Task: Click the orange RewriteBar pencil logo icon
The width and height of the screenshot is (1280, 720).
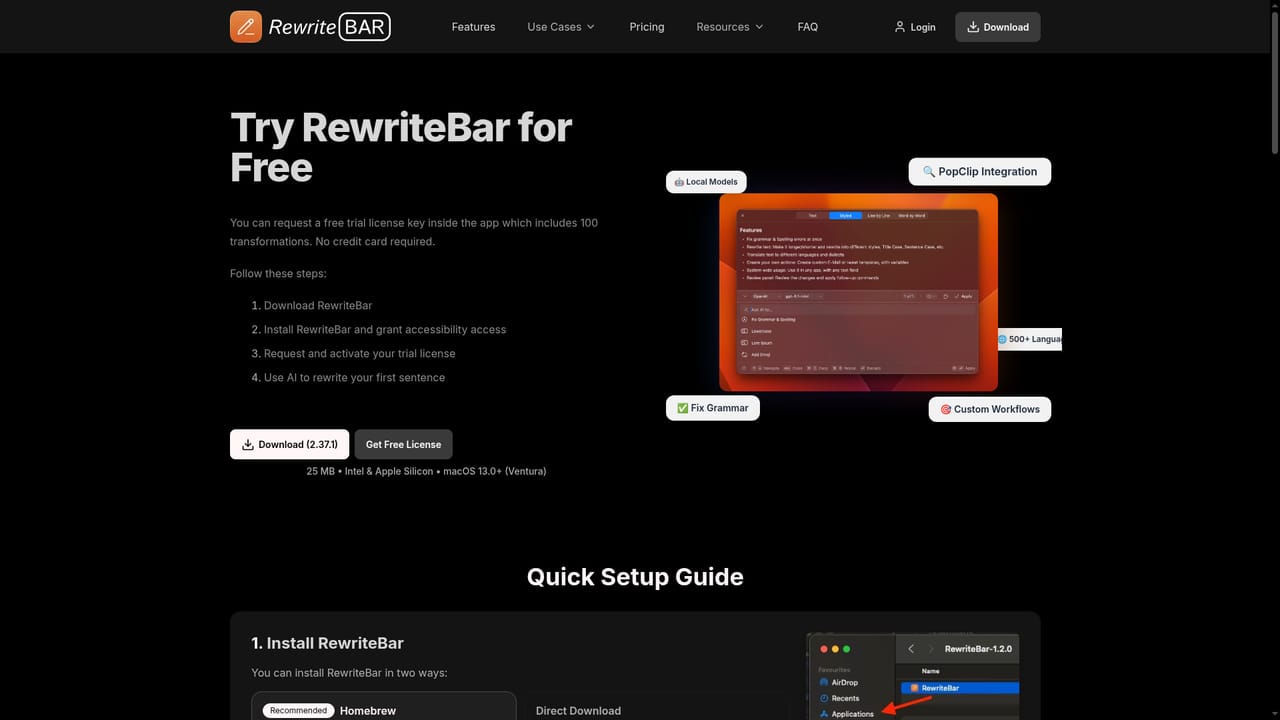Action: (x=246, y=27)
